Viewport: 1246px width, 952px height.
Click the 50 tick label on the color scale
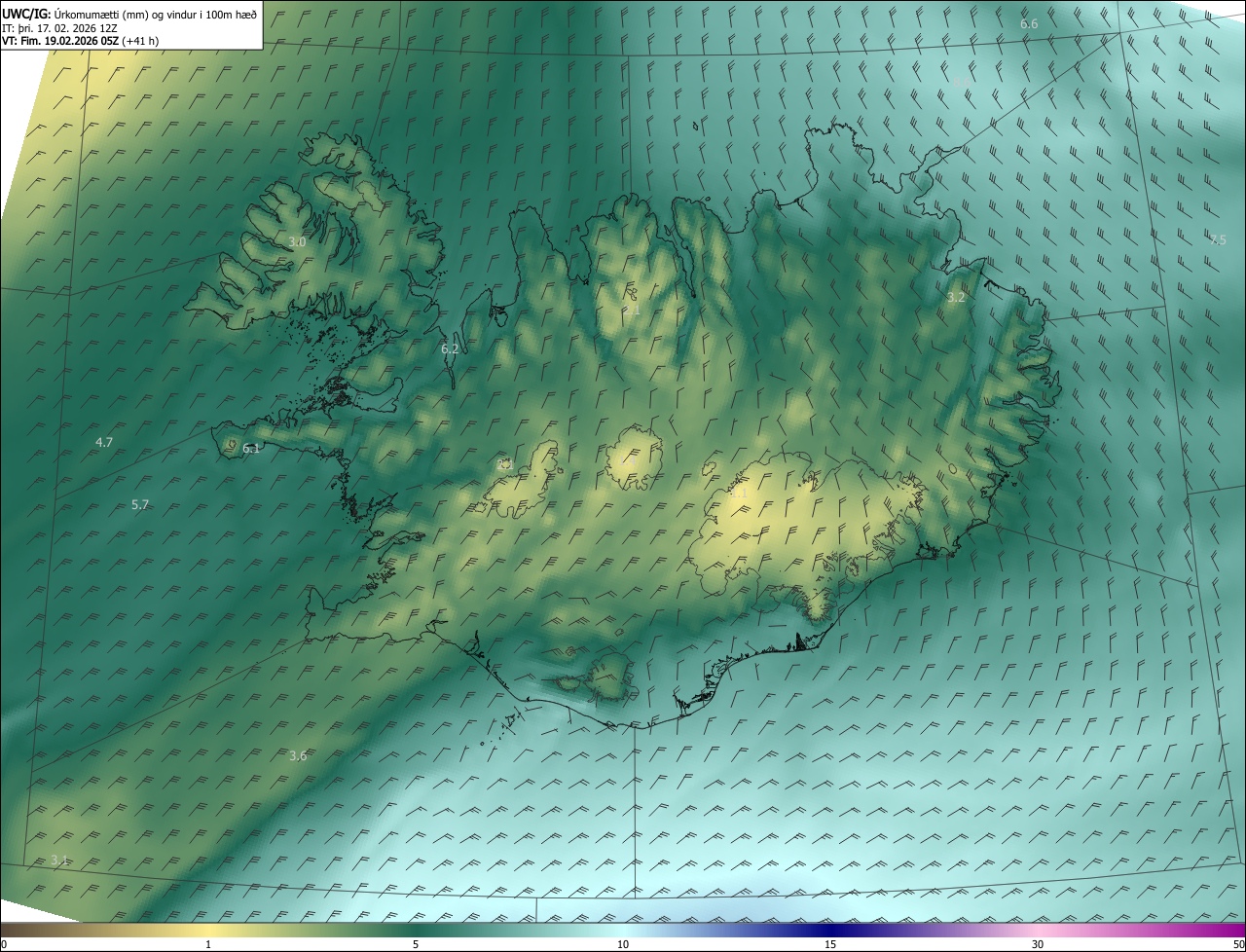(x=1238, y=944)
